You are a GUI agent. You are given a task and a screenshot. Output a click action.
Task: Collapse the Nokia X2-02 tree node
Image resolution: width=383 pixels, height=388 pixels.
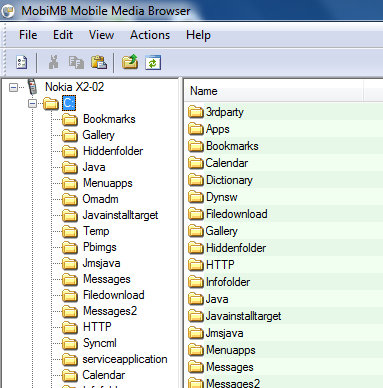click(13, 88)
